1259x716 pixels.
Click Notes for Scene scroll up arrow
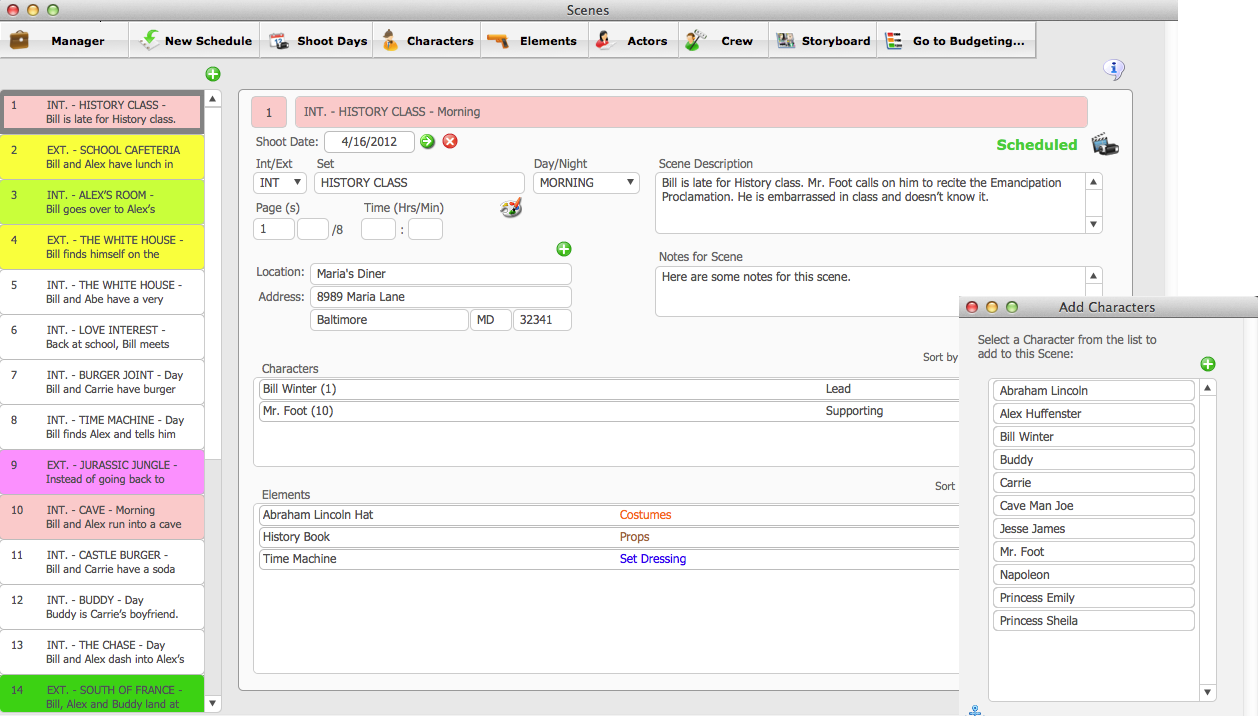(1094, 275)
